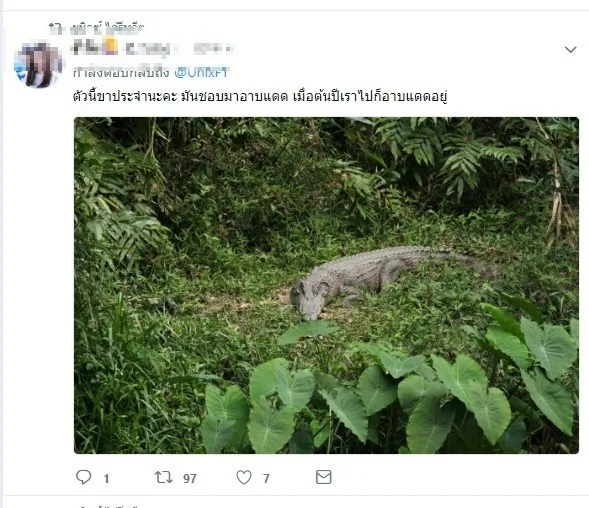Click the Thai replying-to label before @UnixFT
Viewport: 589px width, 508px height.
click(x=121, y=72)
